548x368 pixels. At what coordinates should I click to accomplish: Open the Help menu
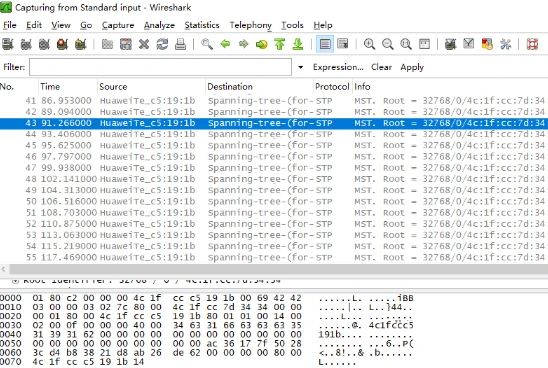point(323,25)
